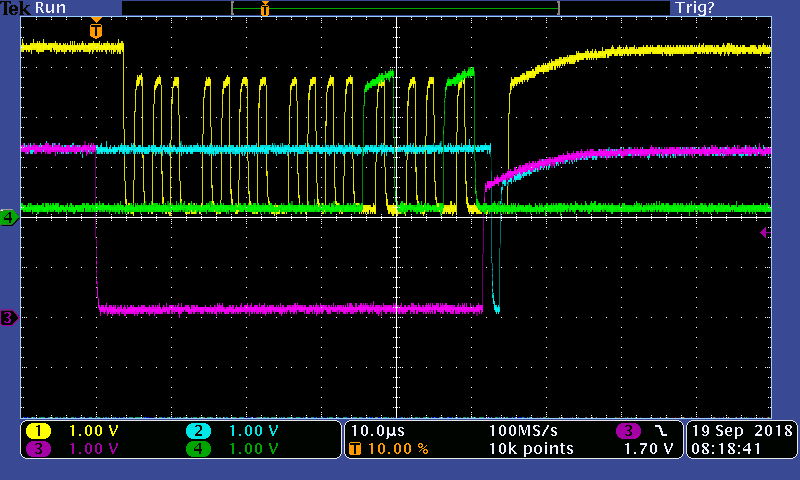
Task: Click the magenta channel 3 badge in readout
Action: coord(38,449)
